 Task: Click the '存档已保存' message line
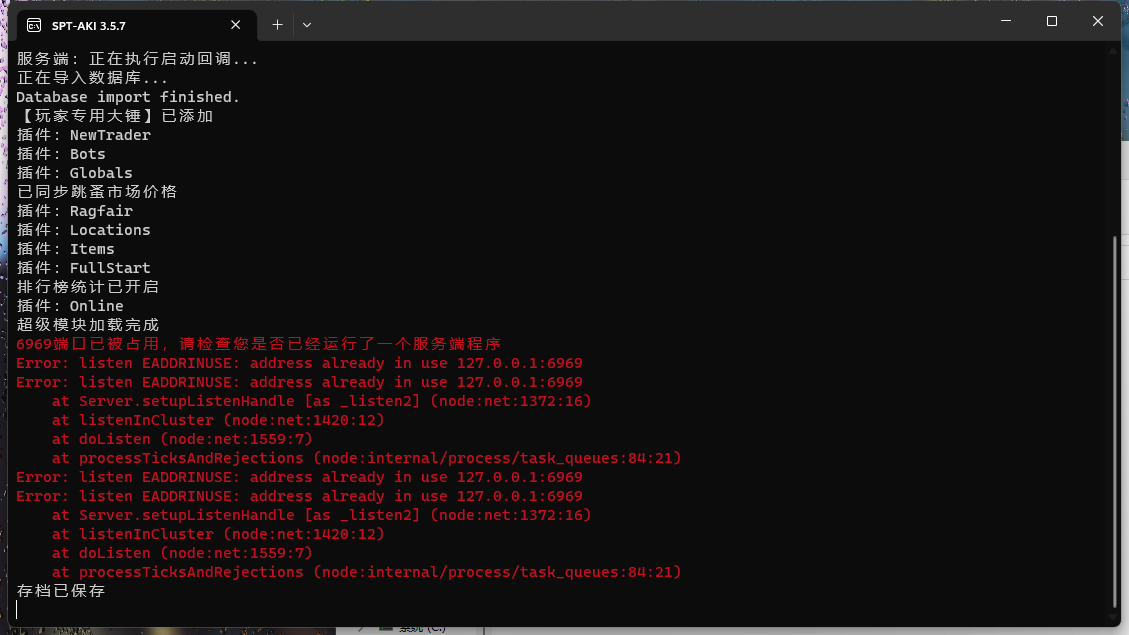tap(61, 591)
